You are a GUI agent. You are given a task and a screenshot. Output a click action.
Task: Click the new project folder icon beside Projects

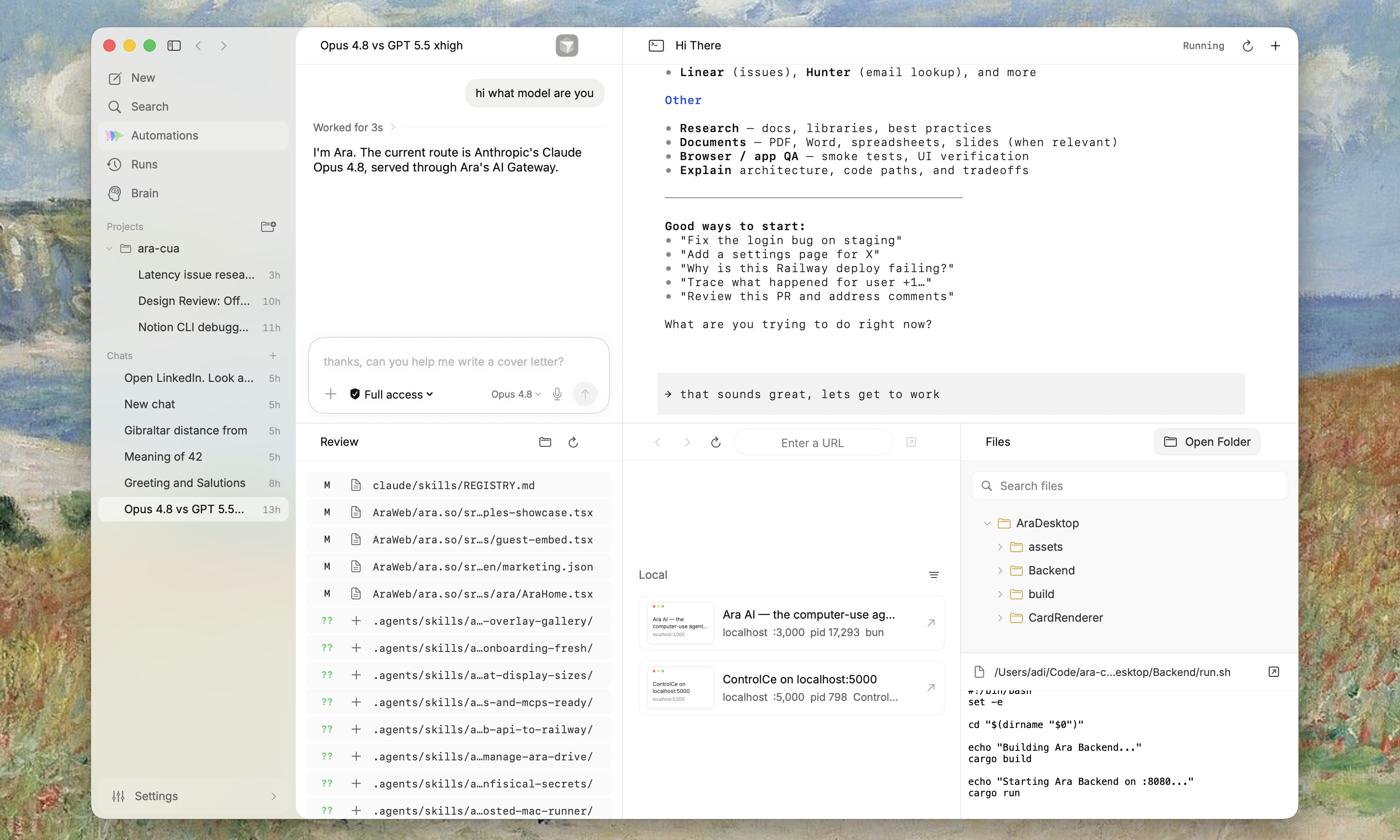[x=268, y=227]
